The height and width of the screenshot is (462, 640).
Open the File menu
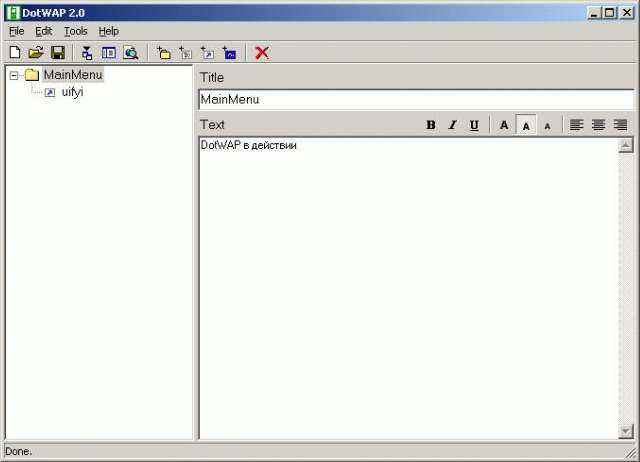pos(17,31)
